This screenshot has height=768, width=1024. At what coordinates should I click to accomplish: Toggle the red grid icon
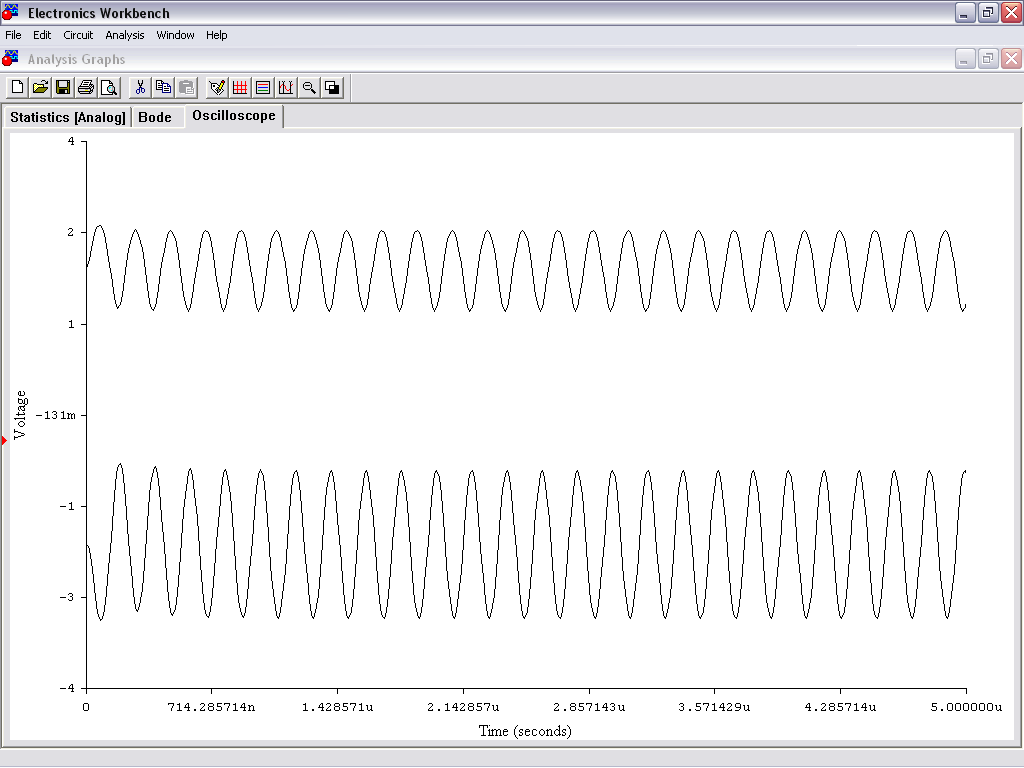[x=240, y=88]
